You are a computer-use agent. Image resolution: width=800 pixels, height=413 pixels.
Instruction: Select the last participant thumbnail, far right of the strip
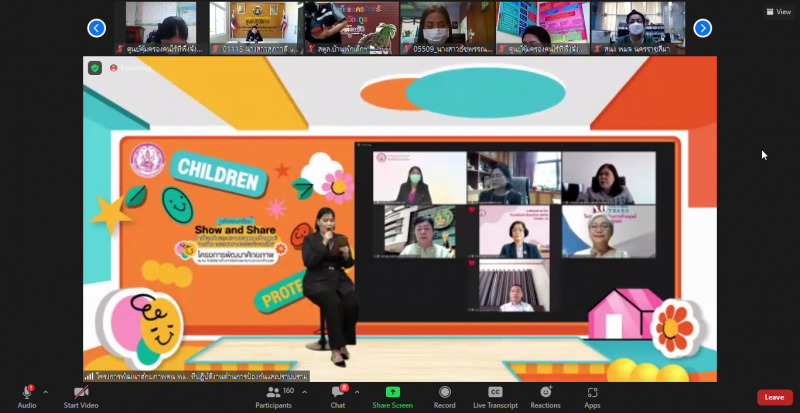point(638,28)
